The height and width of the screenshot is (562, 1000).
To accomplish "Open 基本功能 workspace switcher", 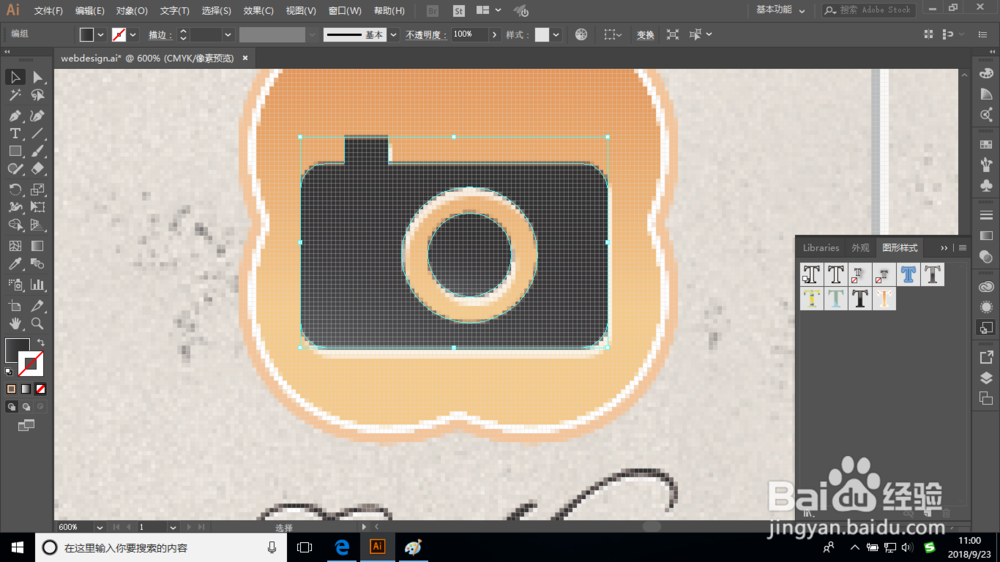I will 780,10.
